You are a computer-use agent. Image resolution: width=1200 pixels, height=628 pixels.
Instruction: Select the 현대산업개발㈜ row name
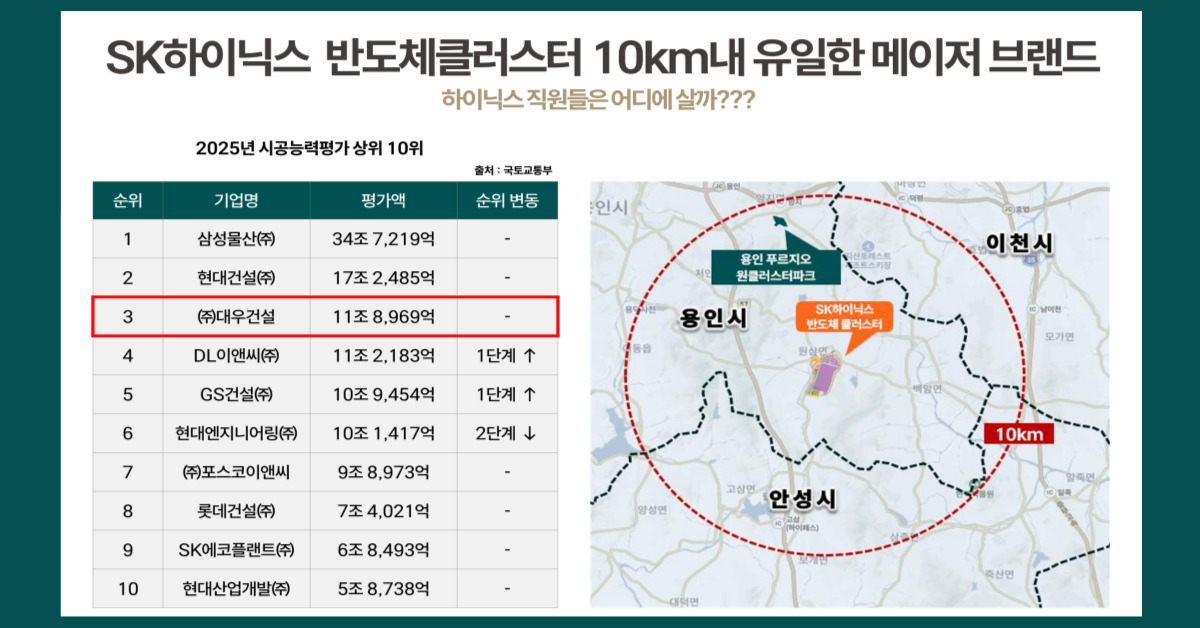[236, 588]
